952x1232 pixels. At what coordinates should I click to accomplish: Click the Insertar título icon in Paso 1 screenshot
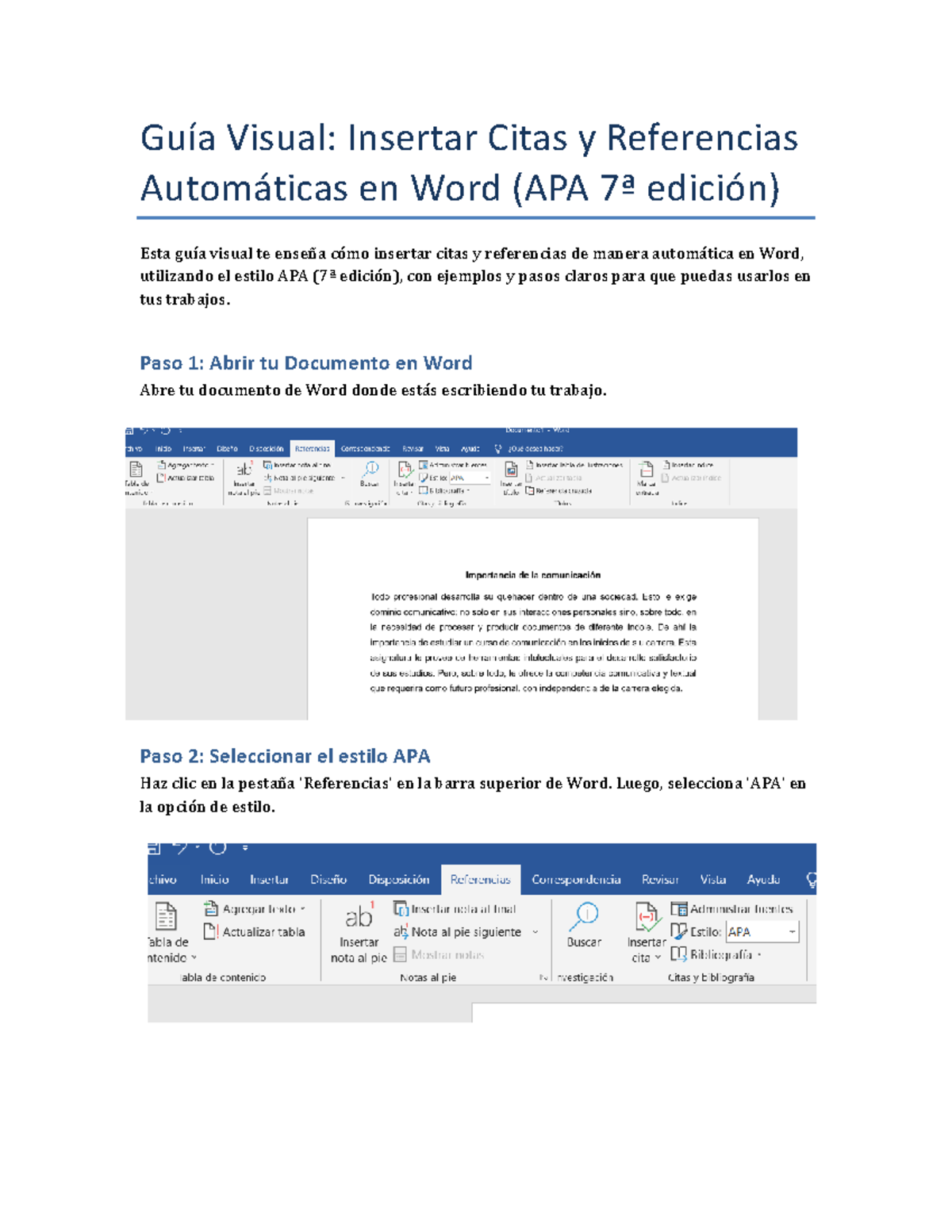511,470
